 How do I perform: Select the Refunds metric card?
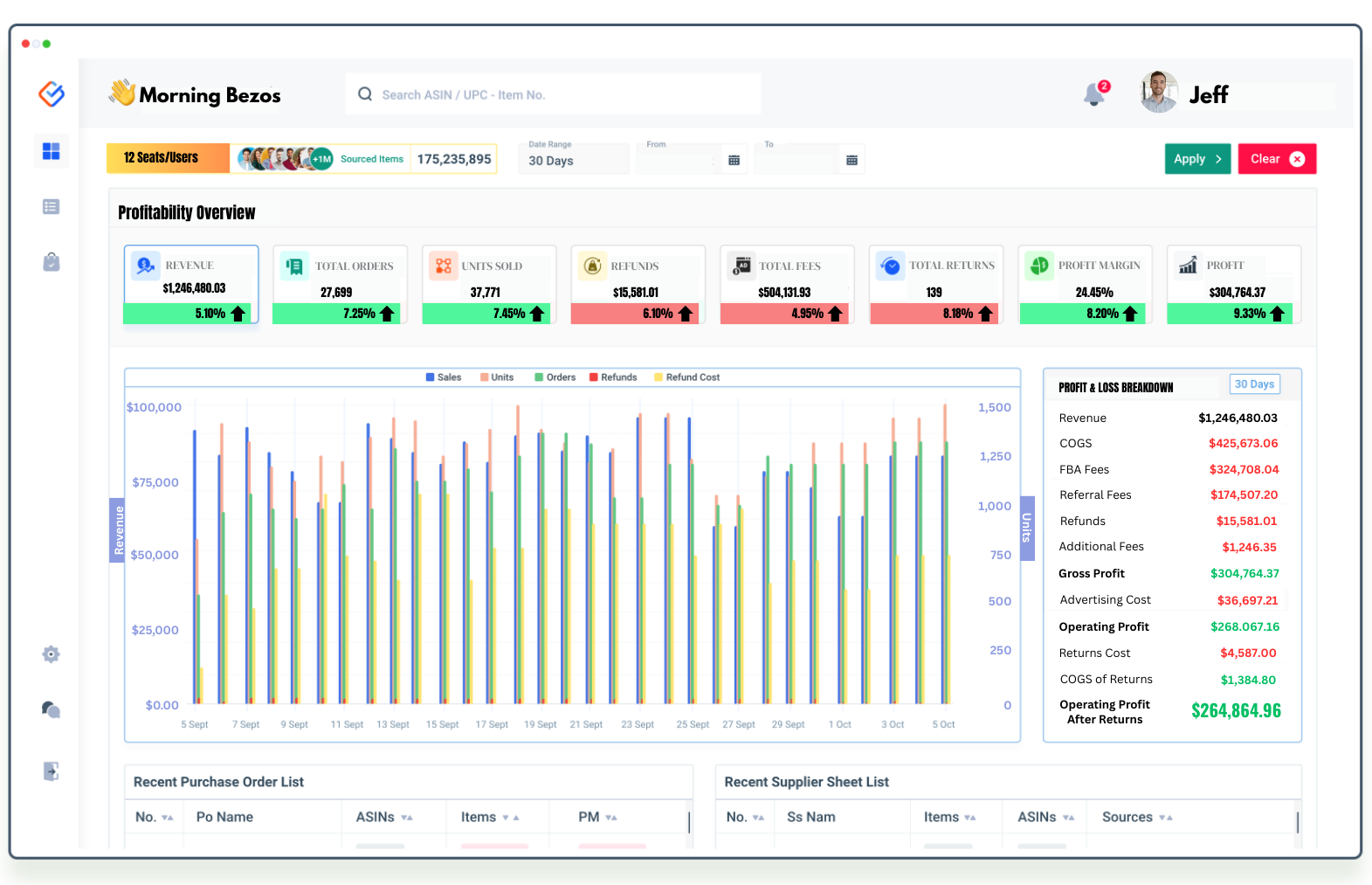(638, 285)
